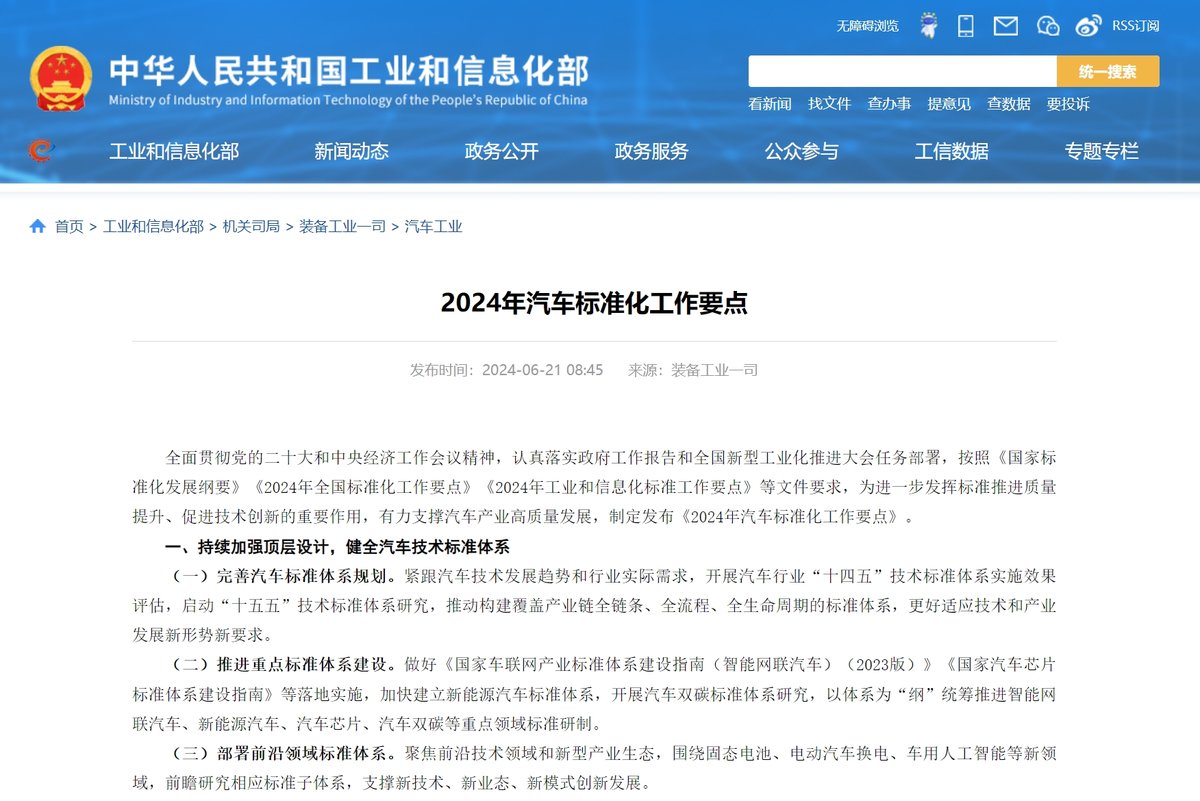
Task: Select 提意见 search shortcut
Action: click(x=949, y=104)
